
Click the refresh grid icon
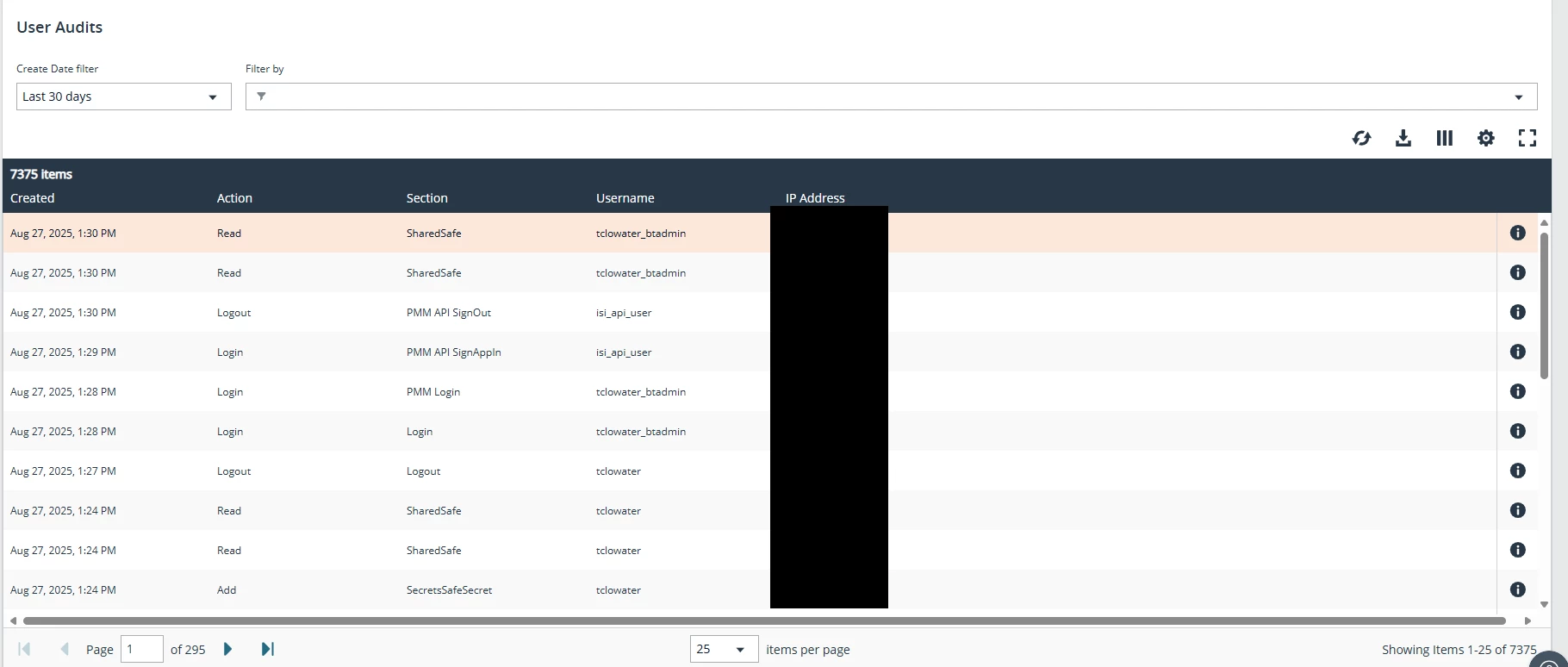[1361, 138]
